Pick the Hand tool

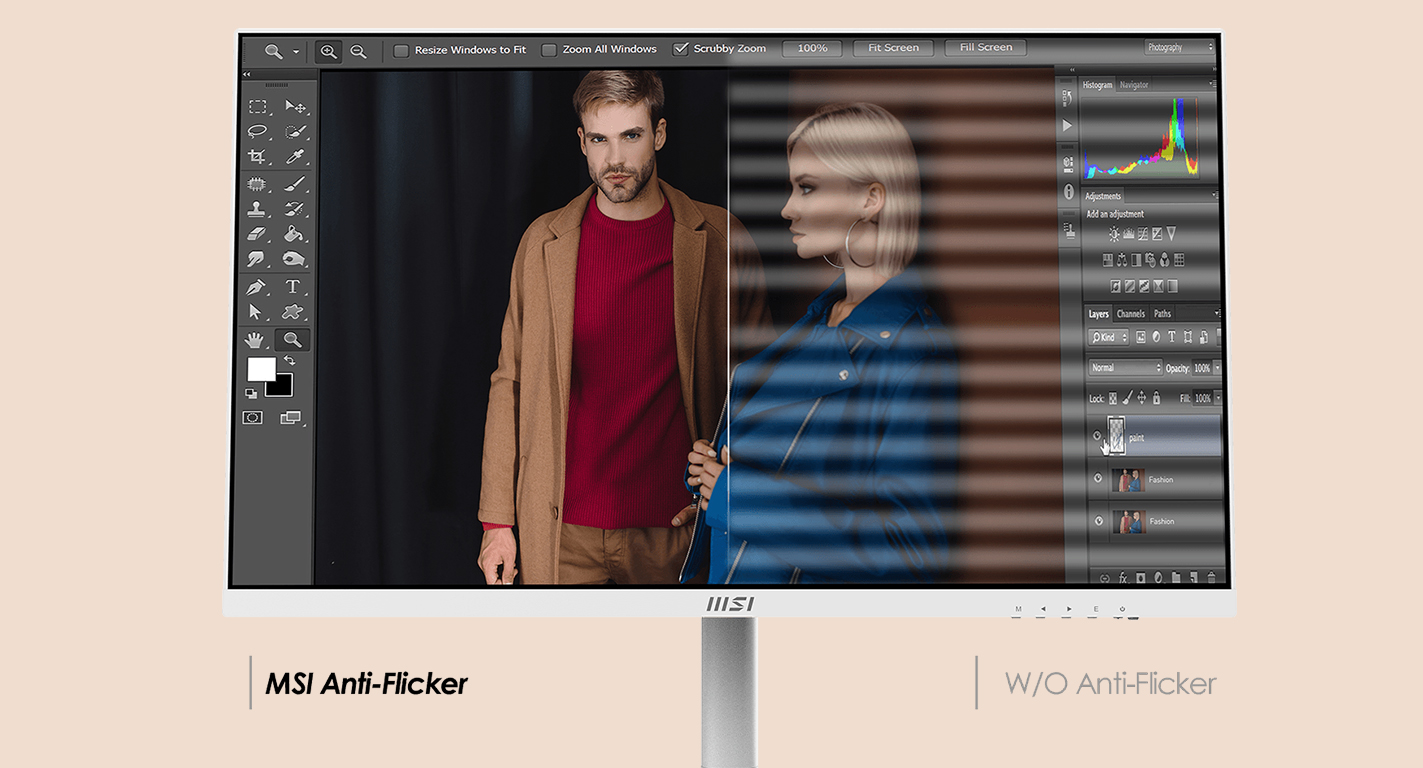tap(258, 340)
